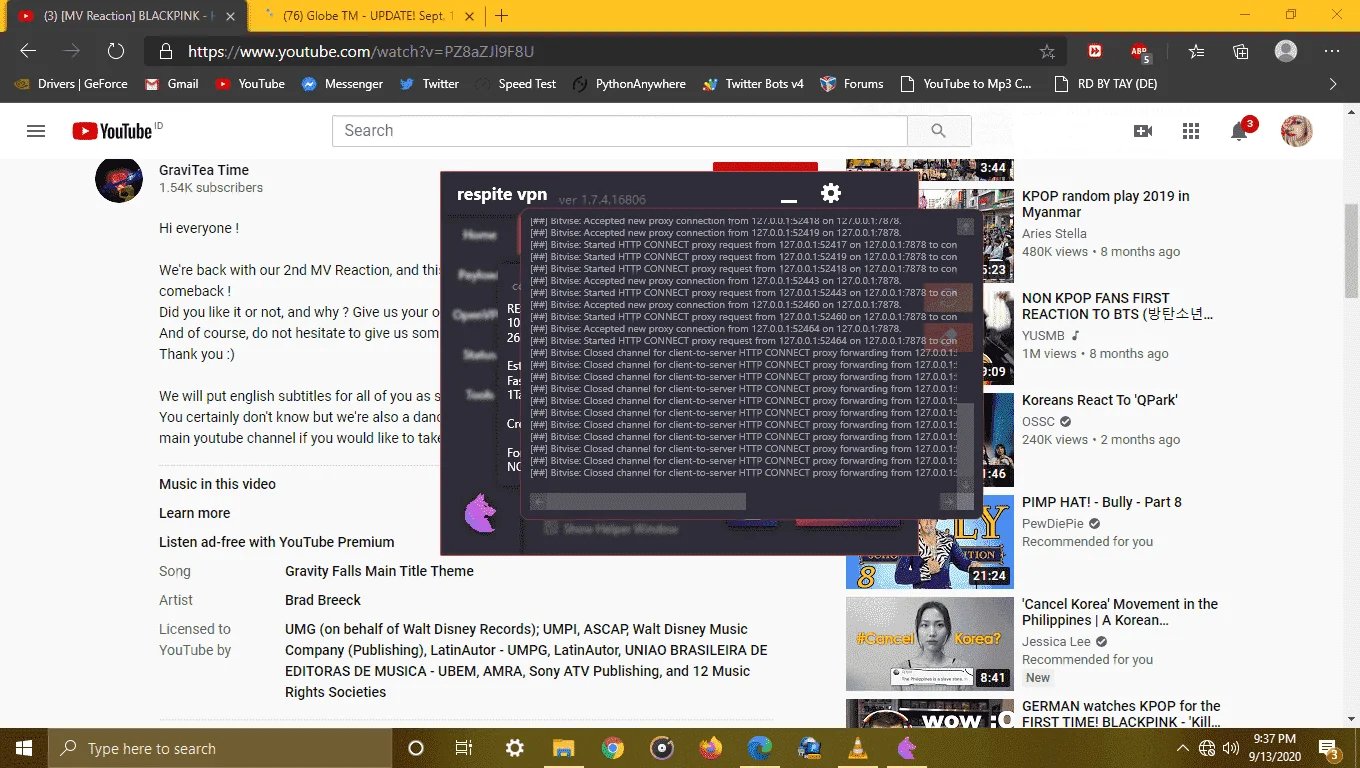
Task: Expand the bookmarks bar overflow chevron
Action: click(x=1332, y=84)
